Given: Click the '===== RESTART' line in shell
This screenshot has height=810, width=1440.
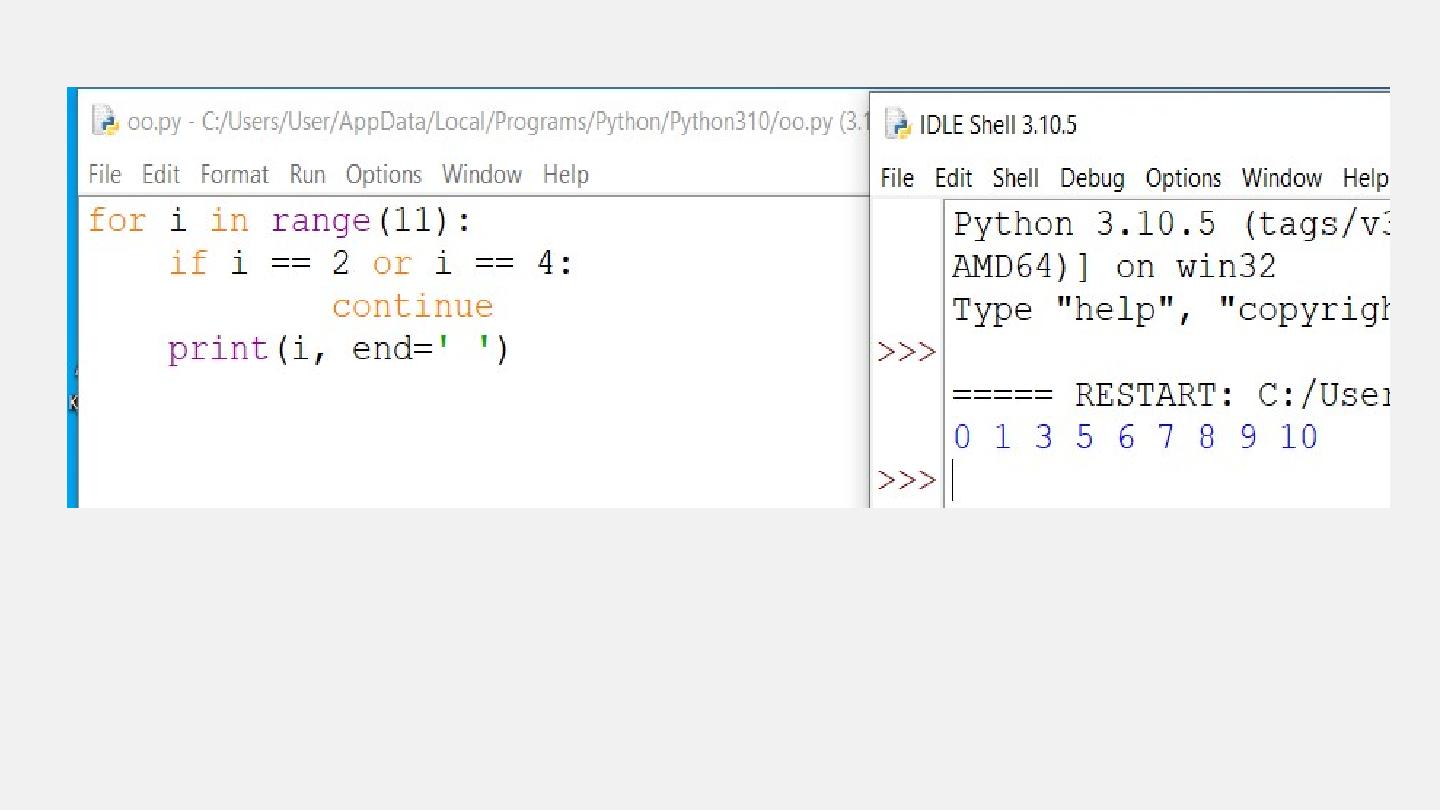Looking at the screenshot, I should point(1171,395).
